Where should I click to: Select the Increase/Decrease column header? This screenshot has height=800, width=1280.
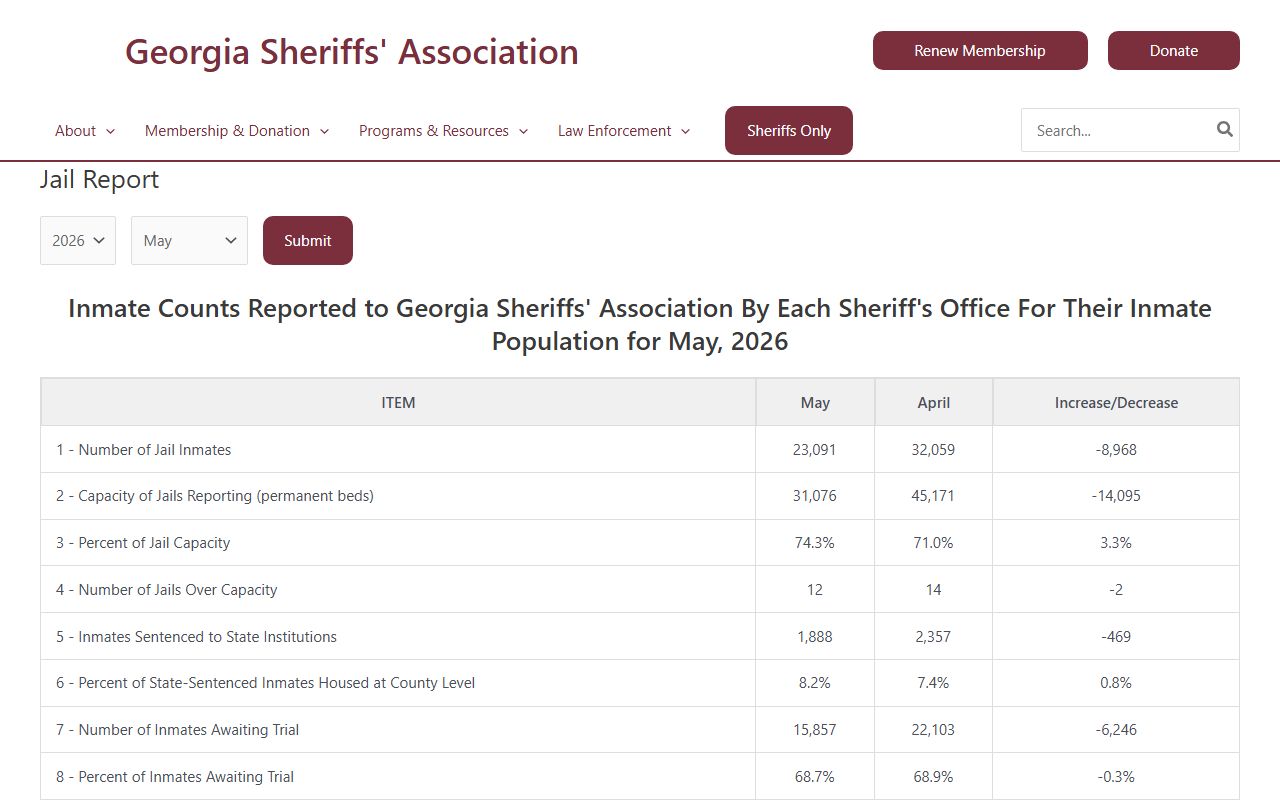coord(1116,402)
